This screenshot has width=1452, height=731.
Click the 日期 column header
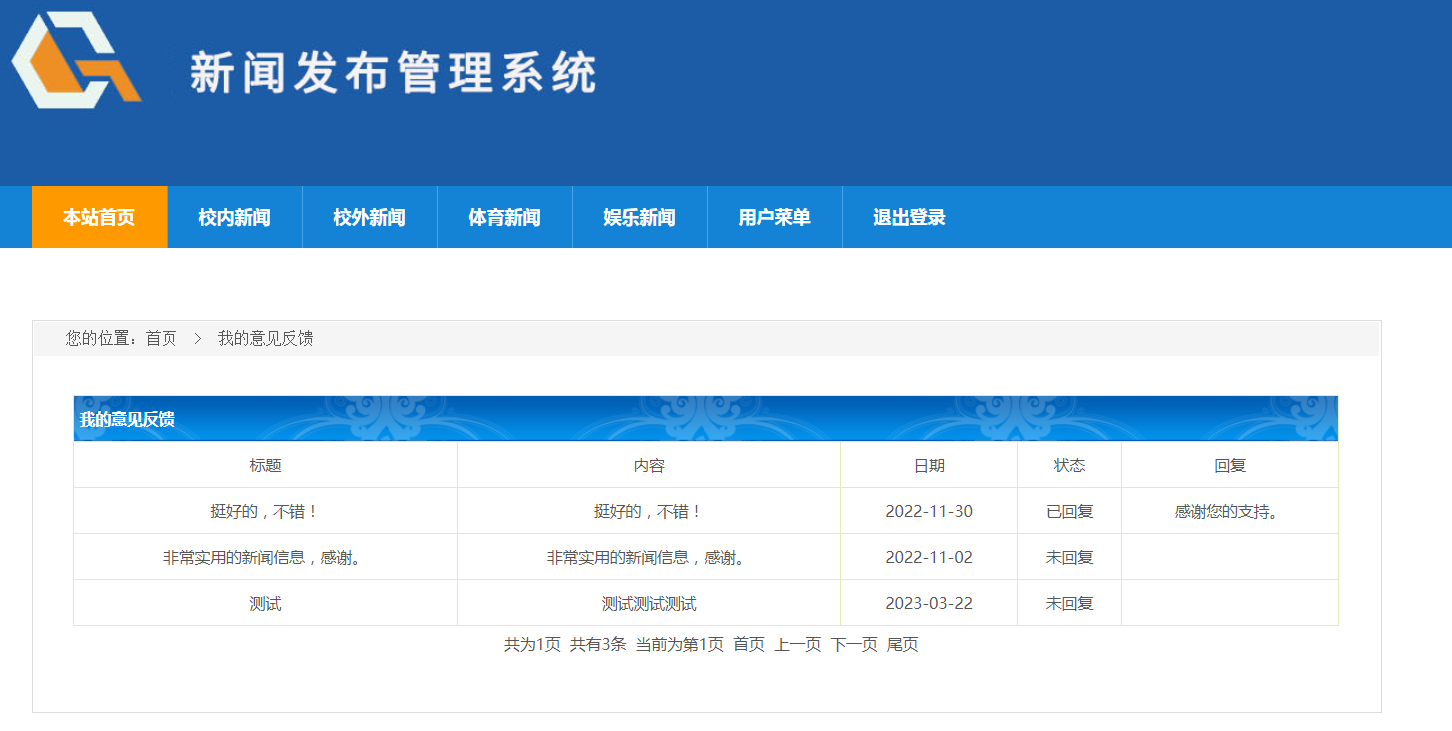click(929, 465)
